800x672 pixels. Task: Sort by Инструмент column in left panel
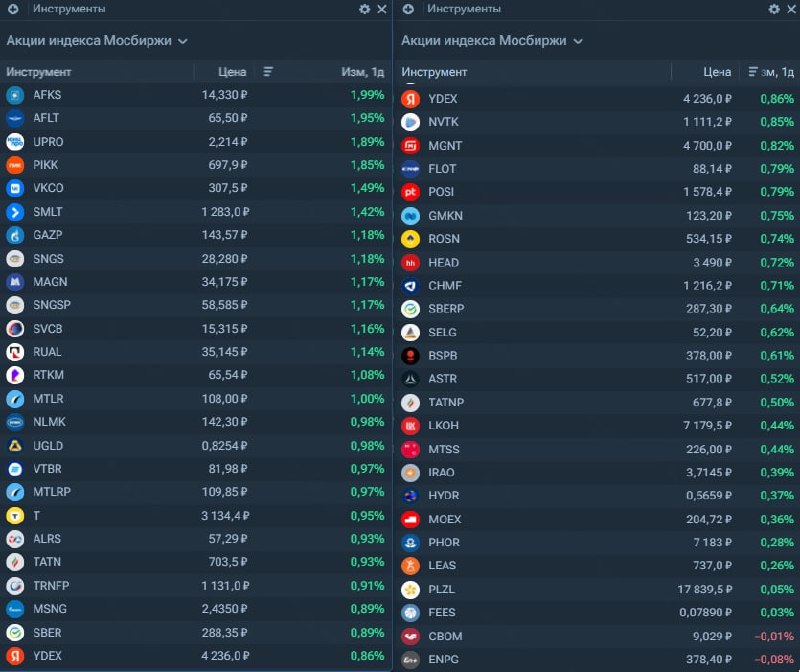pos(39,72)
